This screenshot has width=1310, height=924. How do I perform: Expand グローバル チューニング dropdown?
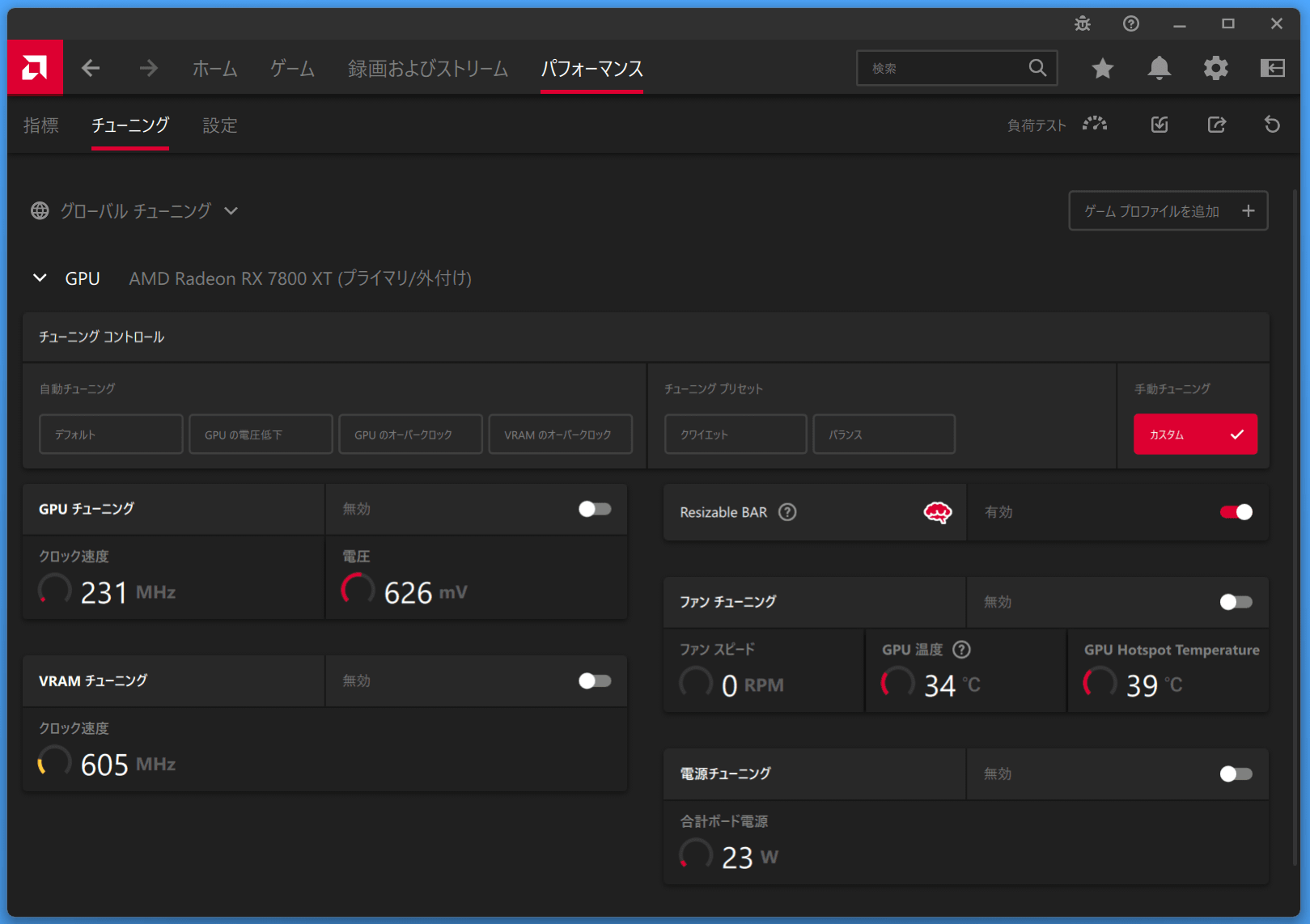(x=231, y=211)
